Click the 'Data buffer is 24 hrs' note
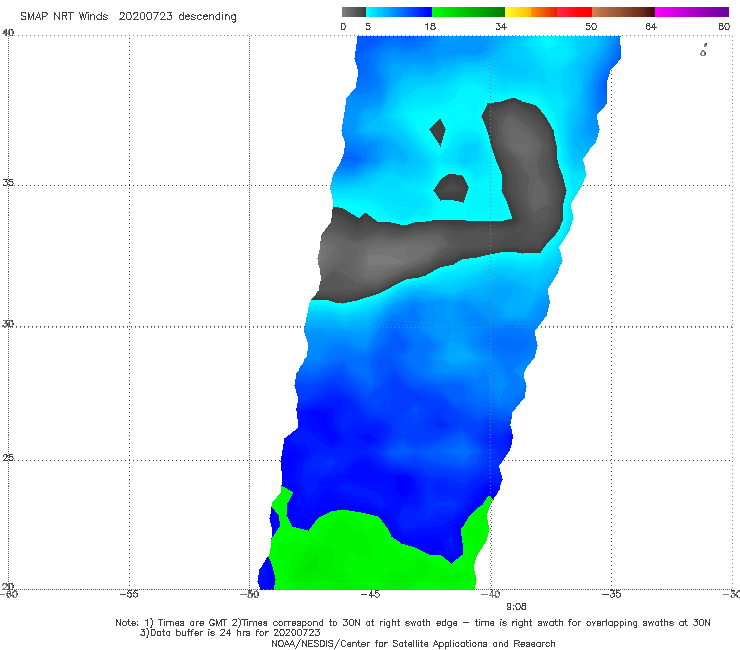 pyautogui.click(x=230, y=633)
